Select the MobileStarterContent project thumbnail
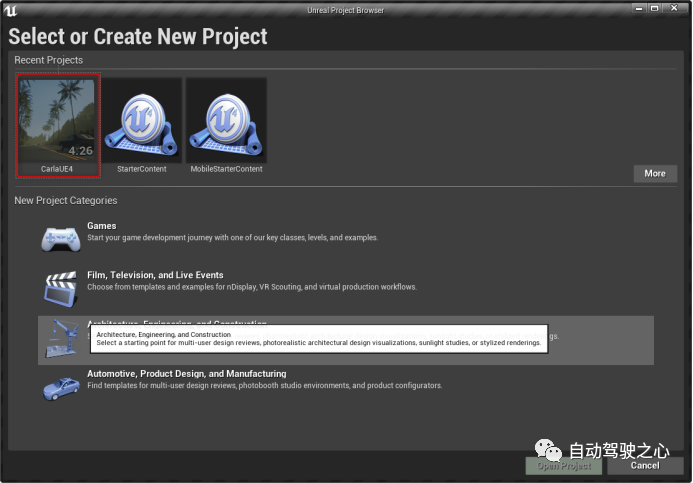693x483 pixels. pyautogui.click(x=226, y=121)
